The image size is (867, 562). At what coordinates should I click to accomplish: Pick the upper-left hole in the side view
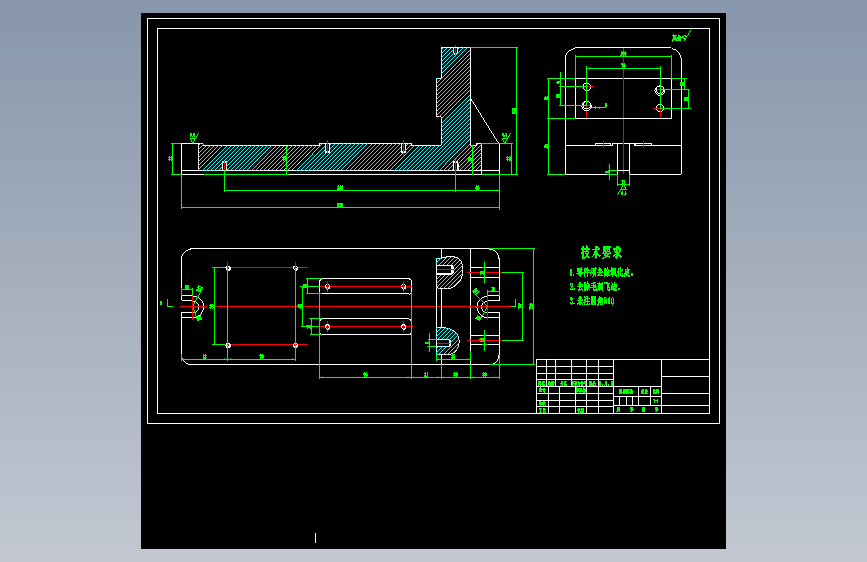coord(587,87)
